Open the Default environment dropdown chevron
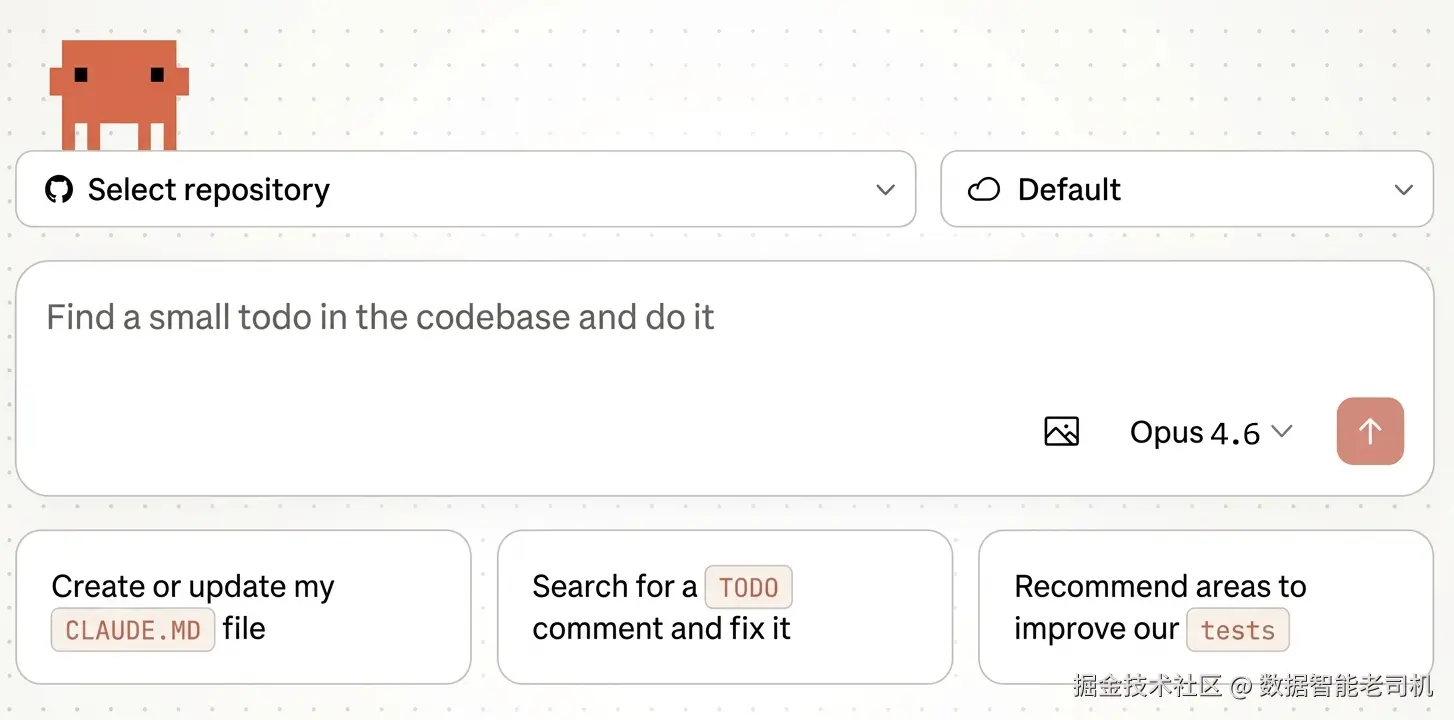This screenshot has width=1454, height=720. click(x=1404, y=189)
